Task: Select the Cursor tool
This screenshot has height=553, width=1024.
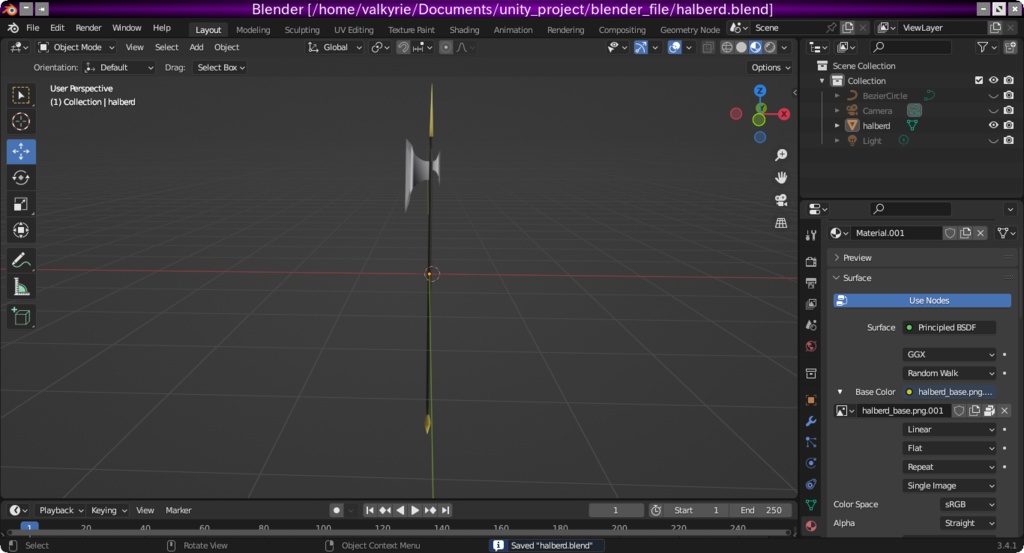Action: [21, 121]
